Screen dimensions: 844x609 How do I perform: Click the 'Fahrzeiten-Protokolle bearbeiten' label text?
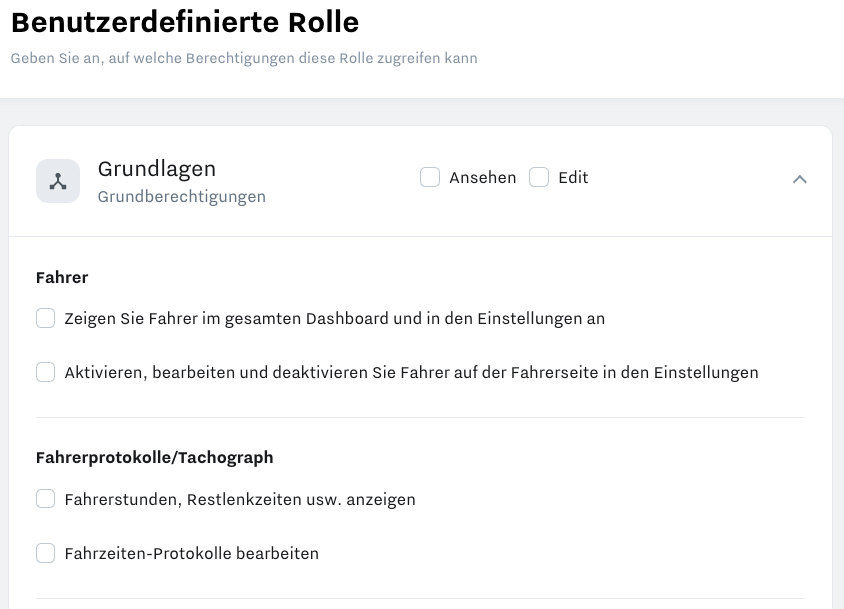(191, 553)
